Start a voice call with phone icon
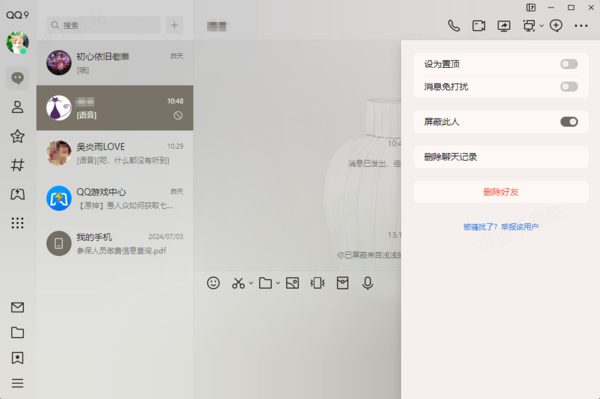The height and width of the screenshot is (399, 600). 454,26
